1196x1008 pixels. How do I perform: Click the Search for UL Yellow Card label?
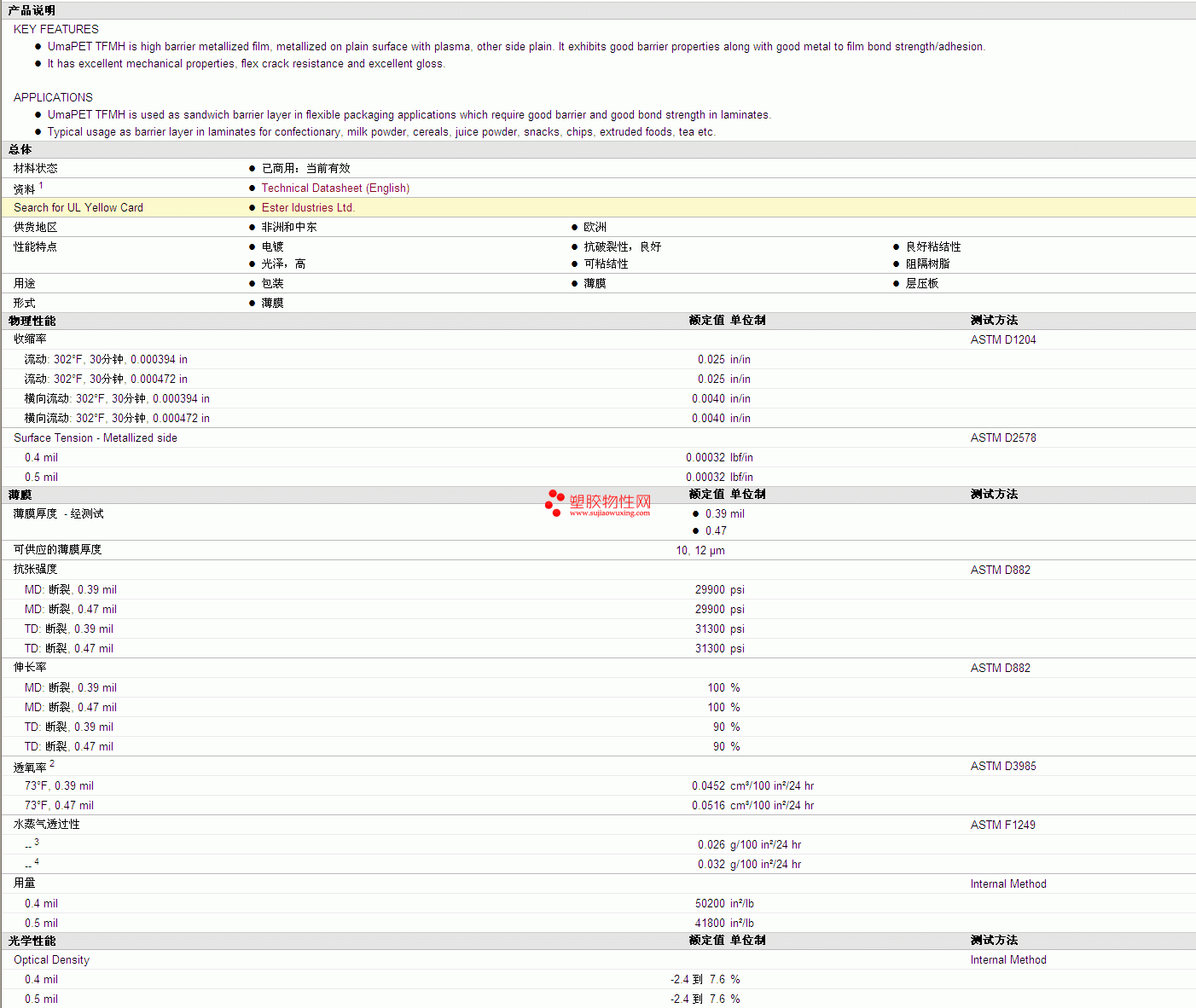pos(78,208)
